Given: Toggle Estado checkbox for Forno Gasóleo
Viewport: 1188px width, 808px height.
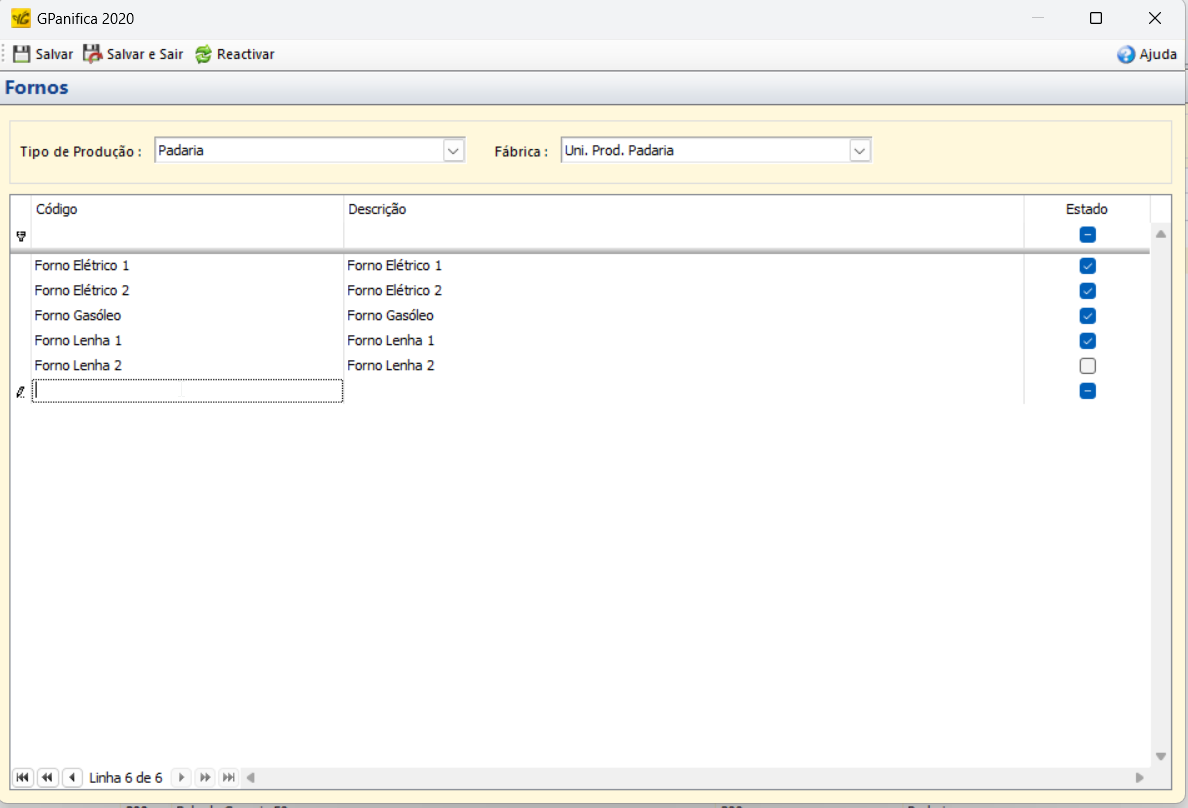Looking at the screenshot, I should (1087, 316).
